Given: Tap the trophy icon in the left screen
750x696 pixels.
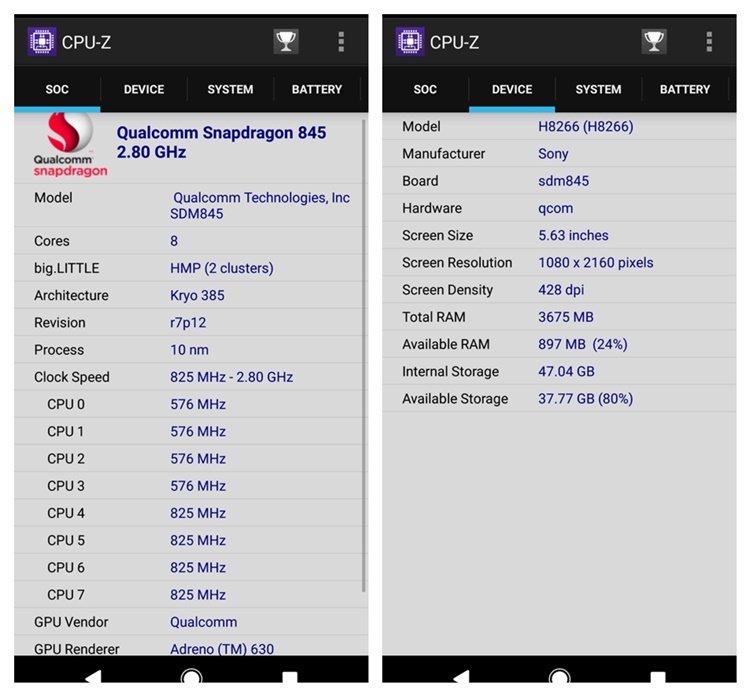Looking at the screenshot, I should point(286,42).
